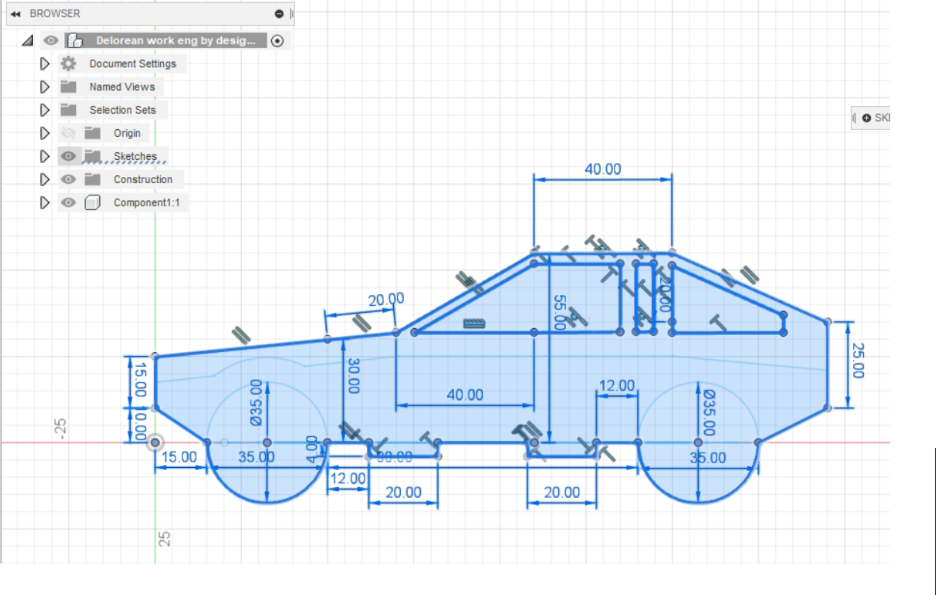Collapse the Browser panel with the double-arrow icon

pos(16,14)
